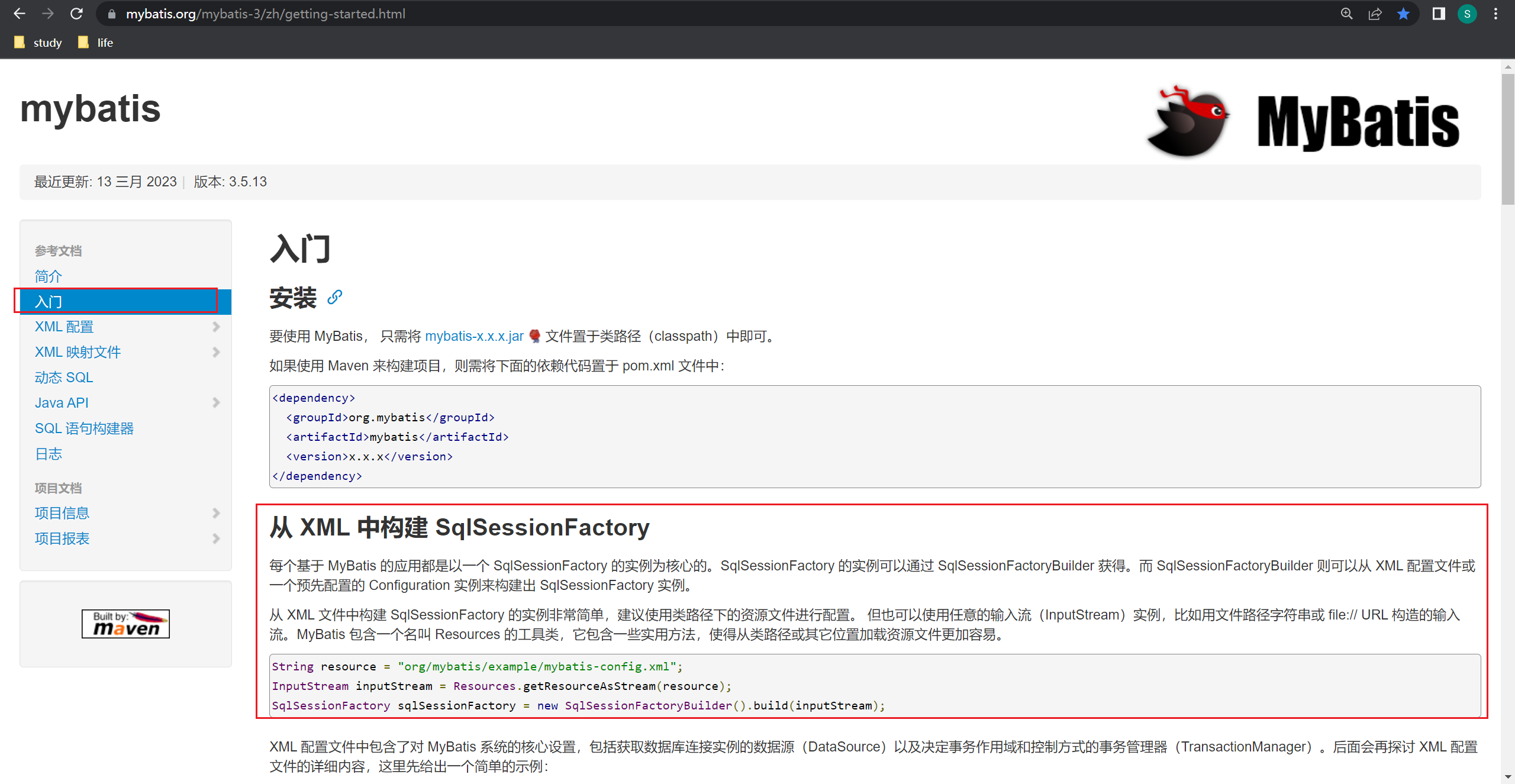Click the scrollbar up arrow
The width and height of the screenshot is (1515, 784).
click(1508, 66)
